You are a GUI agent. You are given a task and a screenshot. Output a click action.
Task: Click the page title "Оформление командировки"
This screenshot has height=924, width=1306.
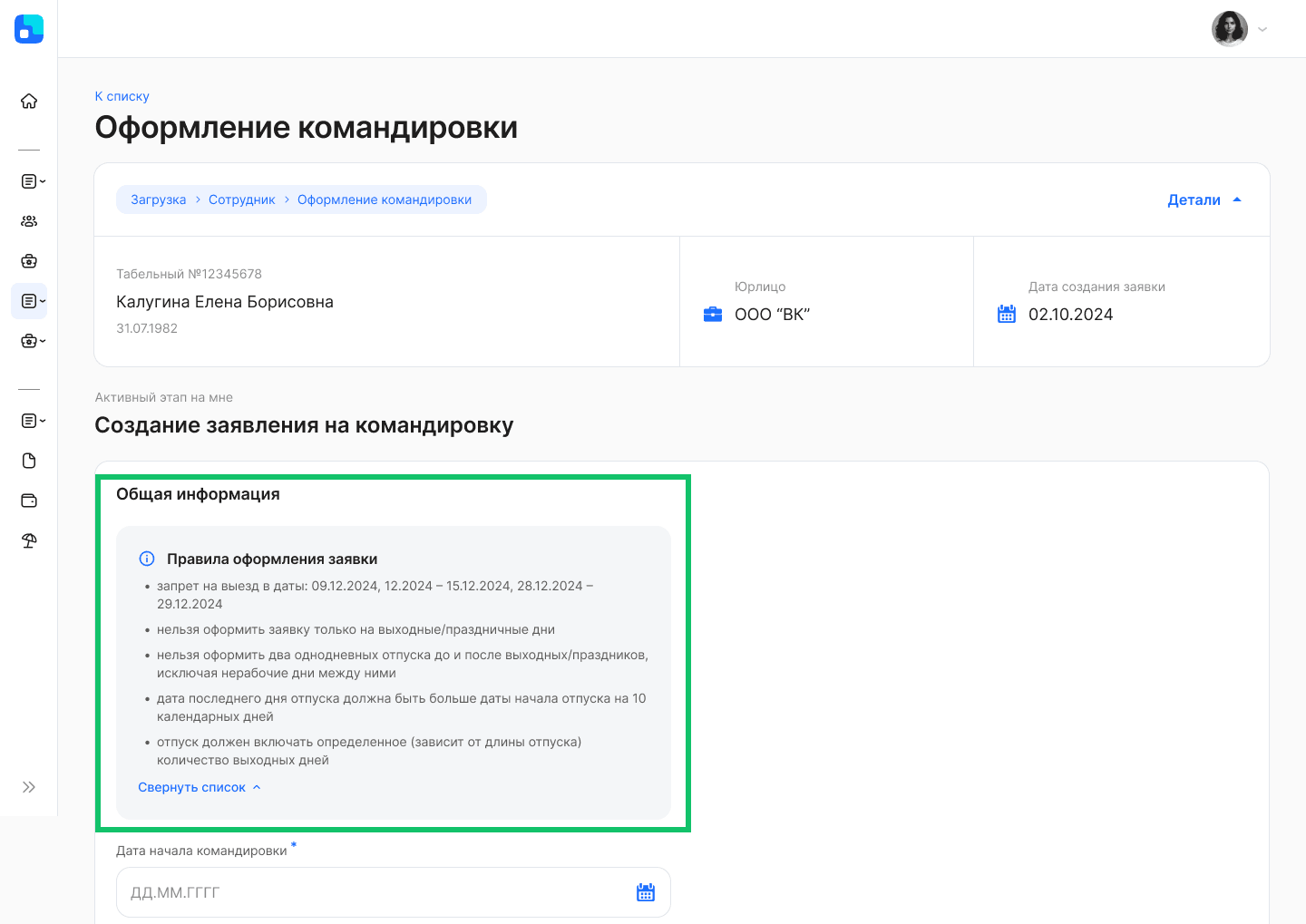point(307,128)
